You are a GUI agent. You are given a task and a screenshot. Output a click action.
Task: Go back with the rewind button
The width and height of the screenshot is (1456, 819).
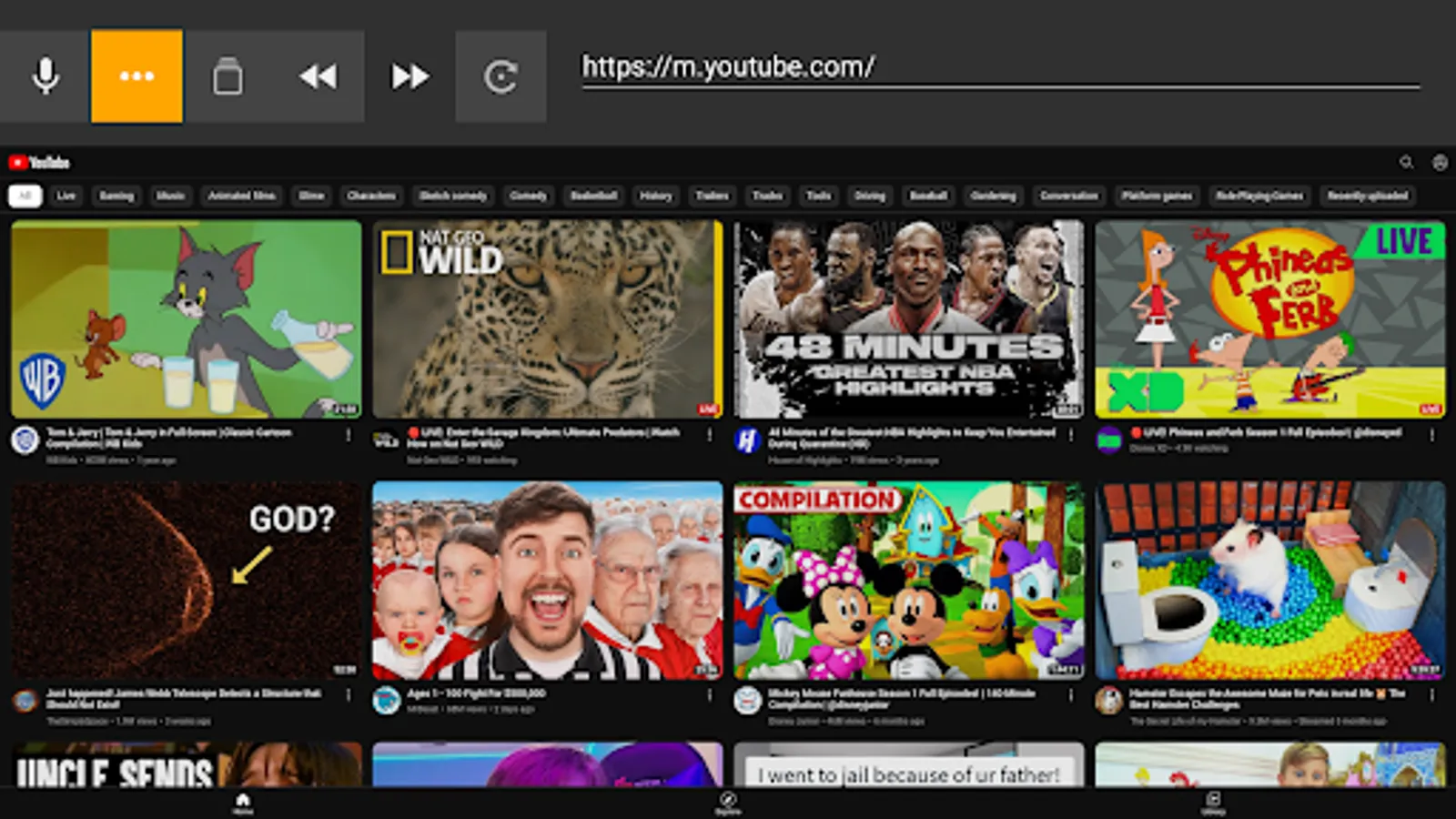(x=318, y=76)
